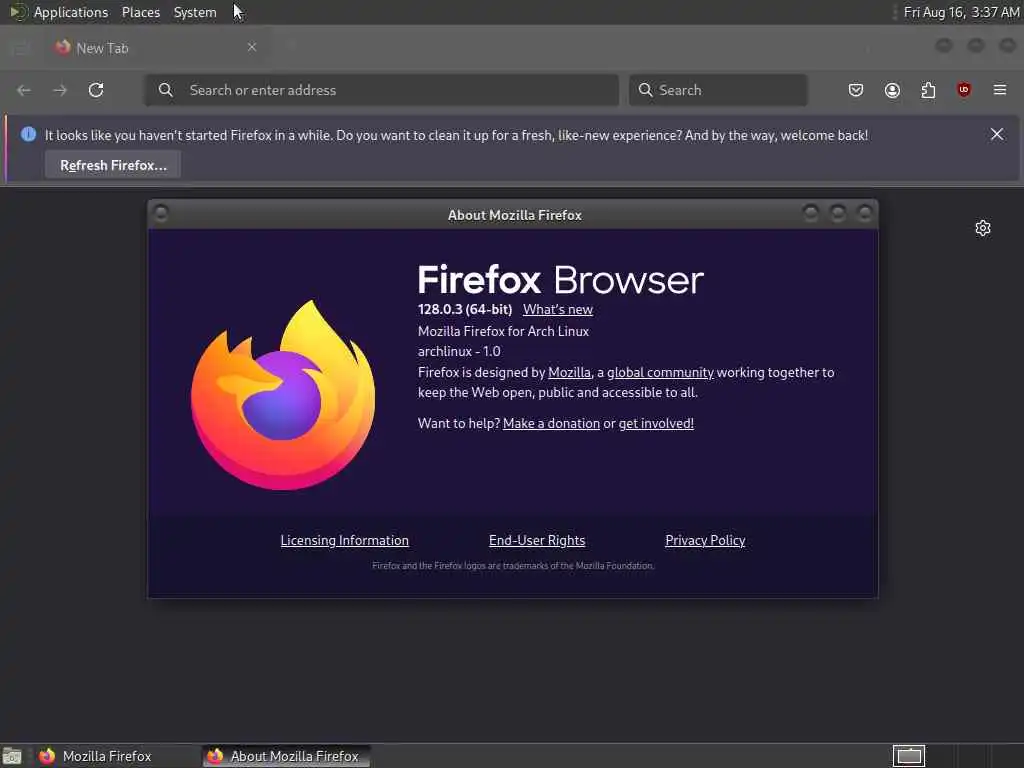
Task: Click the trademarks footnote text
Action: click(x=513, y=566)
